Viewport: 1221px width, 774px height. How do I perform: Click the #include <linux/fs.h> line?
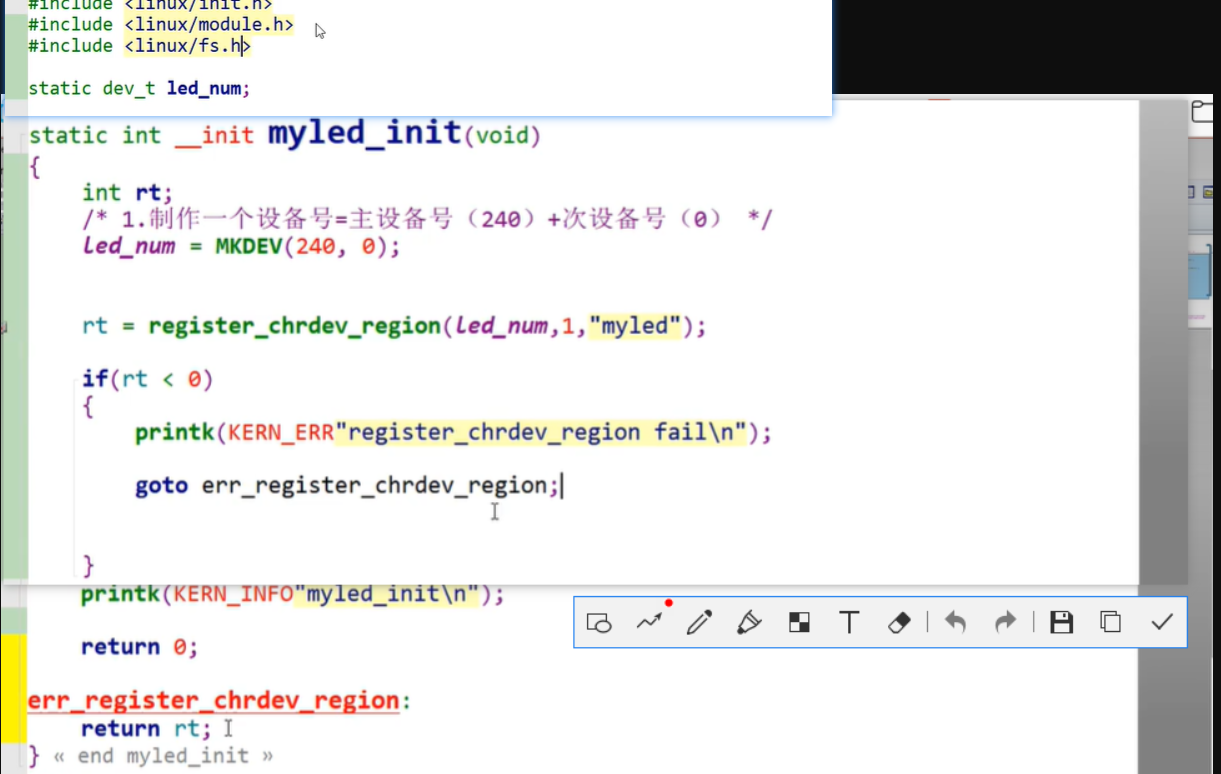139,46
